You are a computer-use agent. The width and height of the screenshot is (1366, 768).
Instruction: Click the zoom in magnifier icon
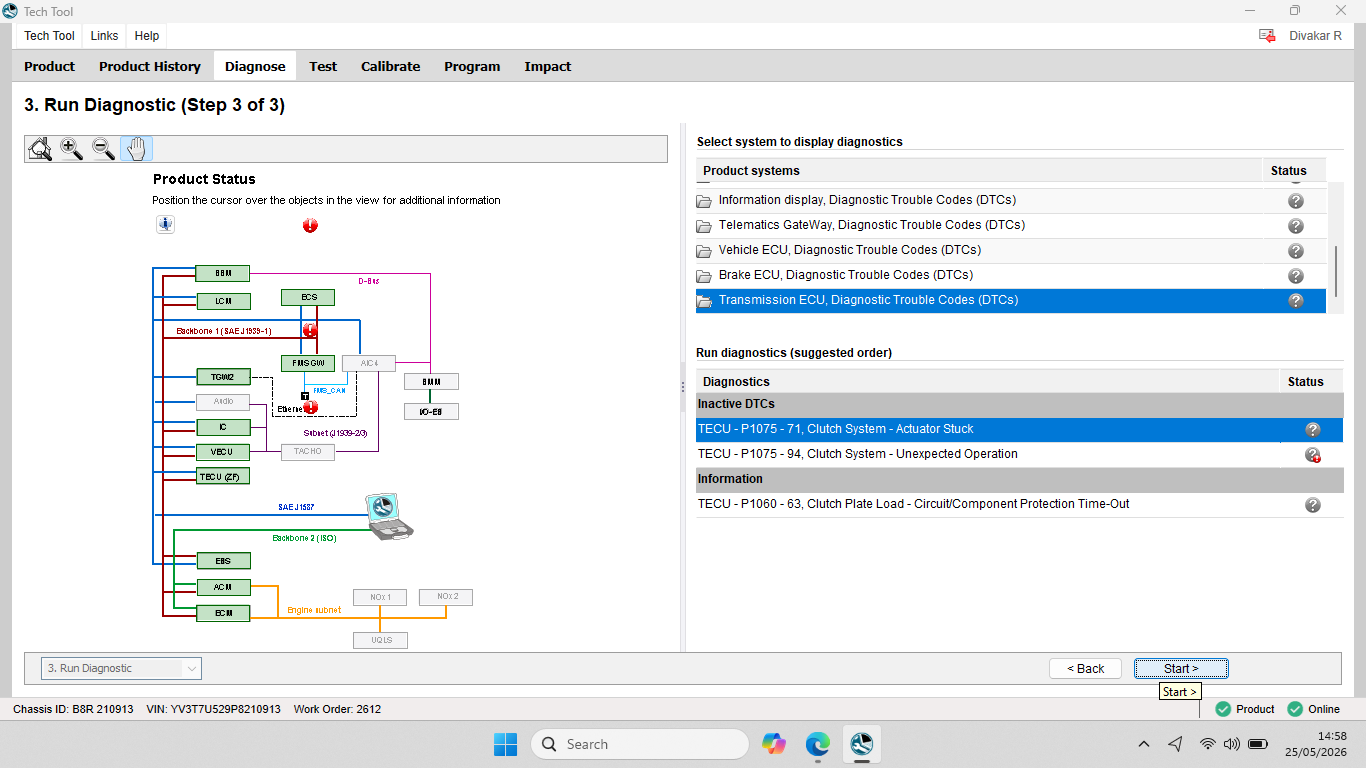[72, 149]
